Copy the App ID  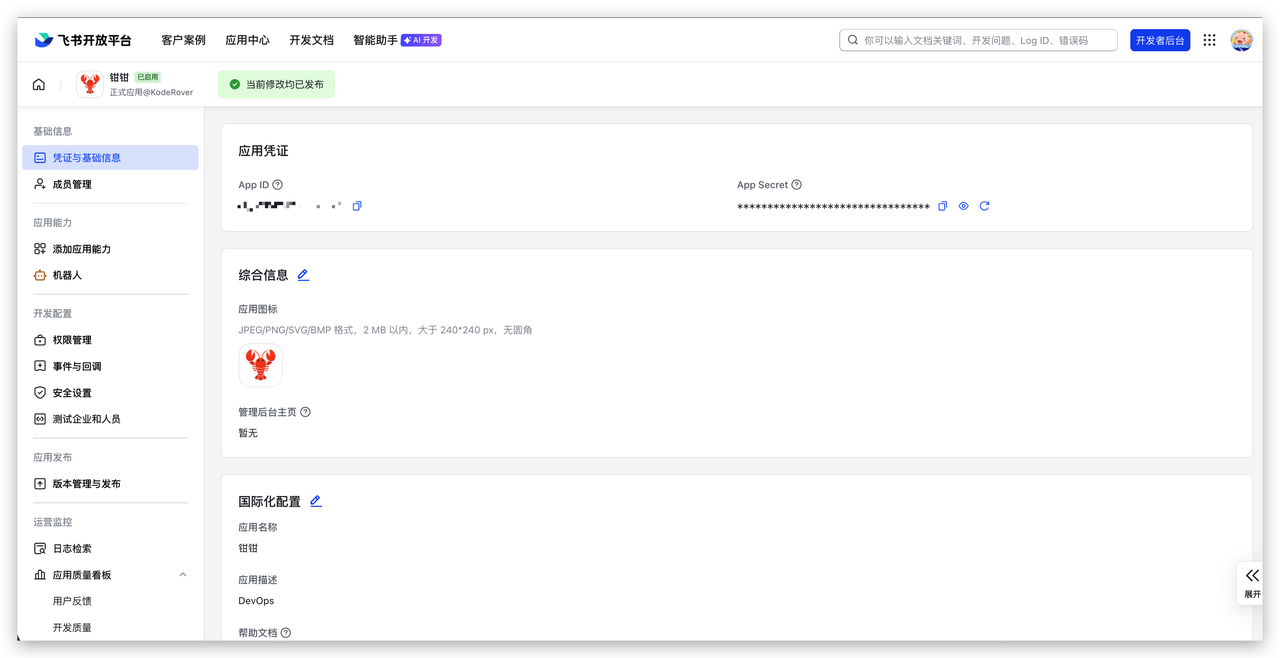pos(357,206)
